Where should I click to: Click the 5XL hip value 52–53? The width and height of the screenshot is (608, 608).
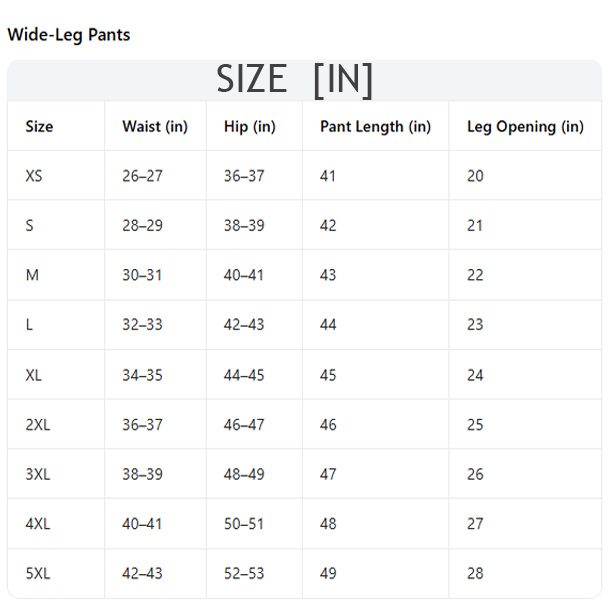point(244,573)
